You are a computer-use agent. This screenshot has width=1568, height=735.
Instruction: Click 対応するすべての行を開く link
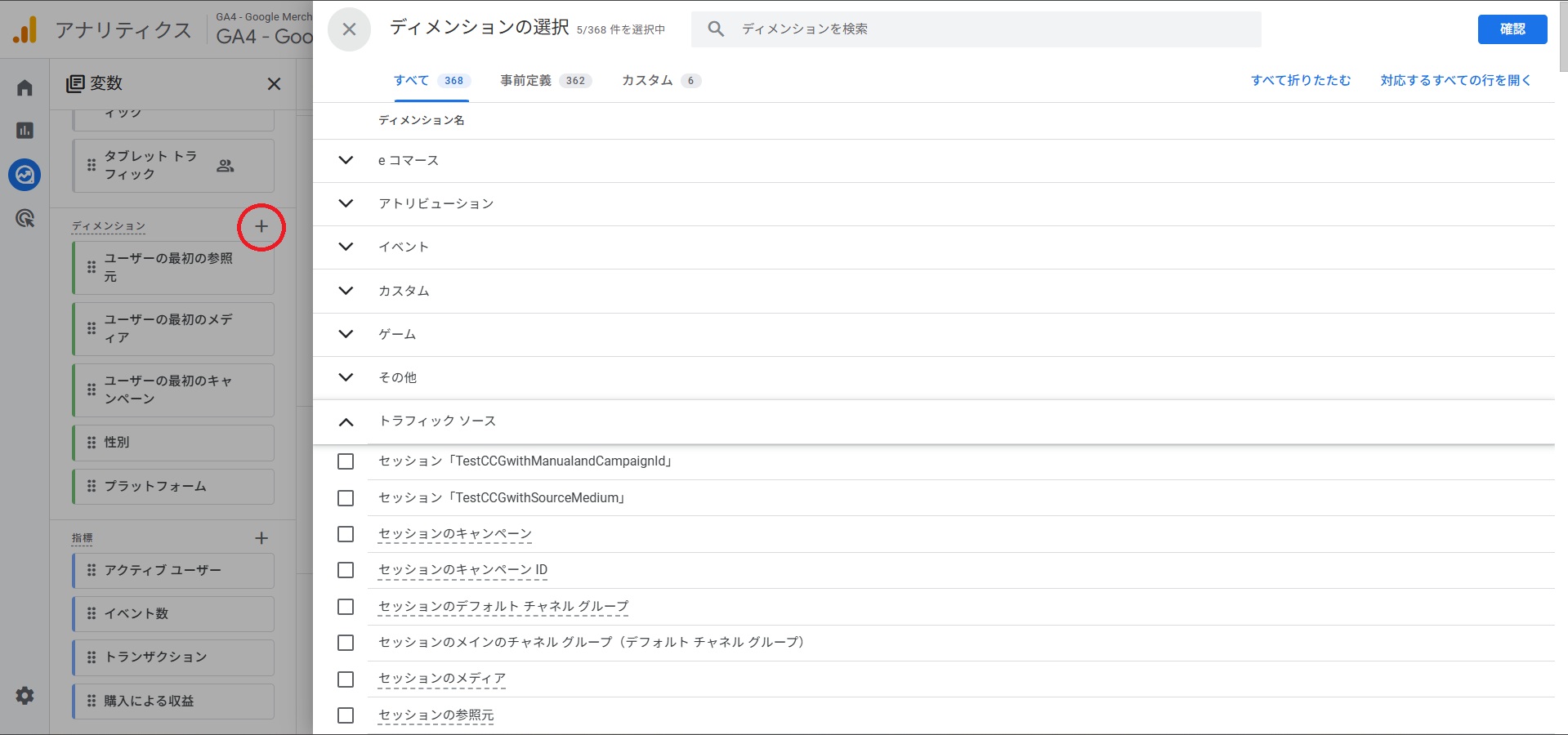1455,80
